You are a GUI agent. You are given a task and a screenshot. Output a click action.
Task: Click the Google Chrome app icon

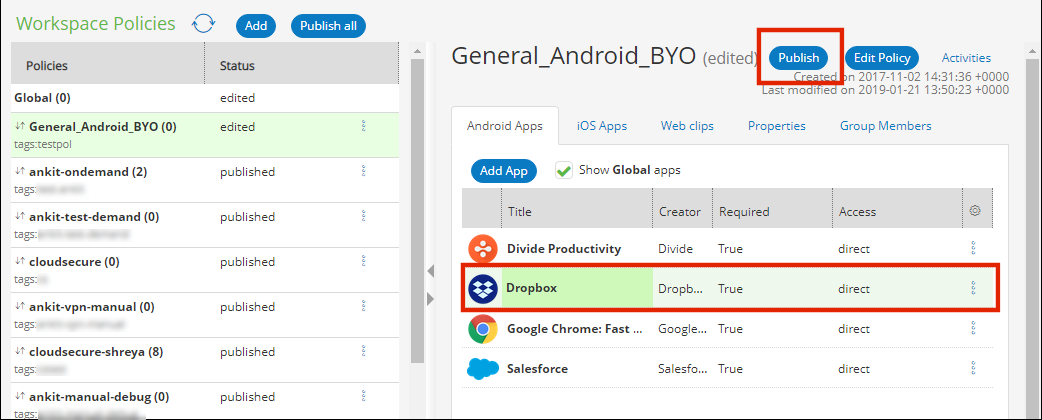[483, 328]
